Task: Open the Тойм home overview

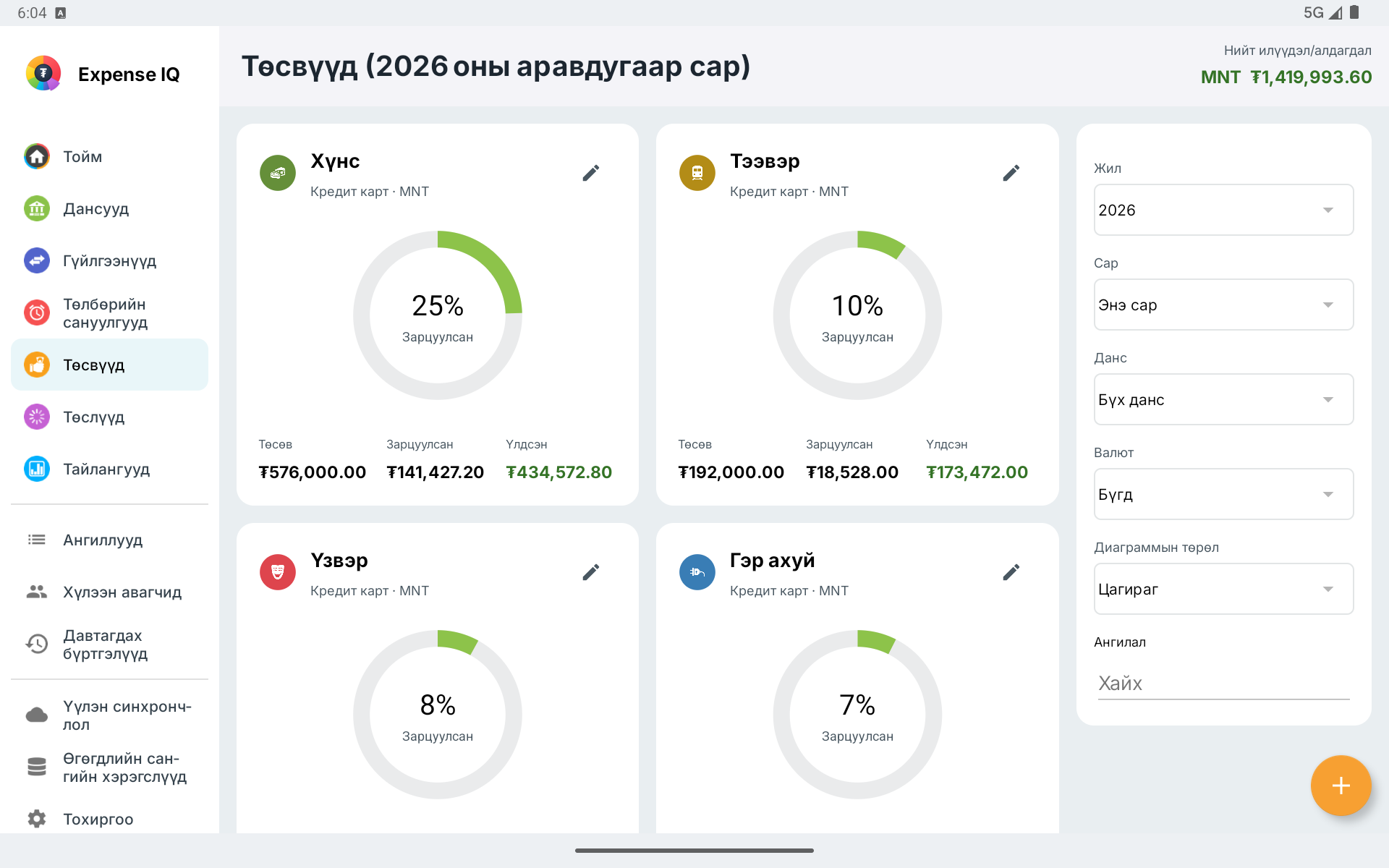Action: [x=109, y=156]
